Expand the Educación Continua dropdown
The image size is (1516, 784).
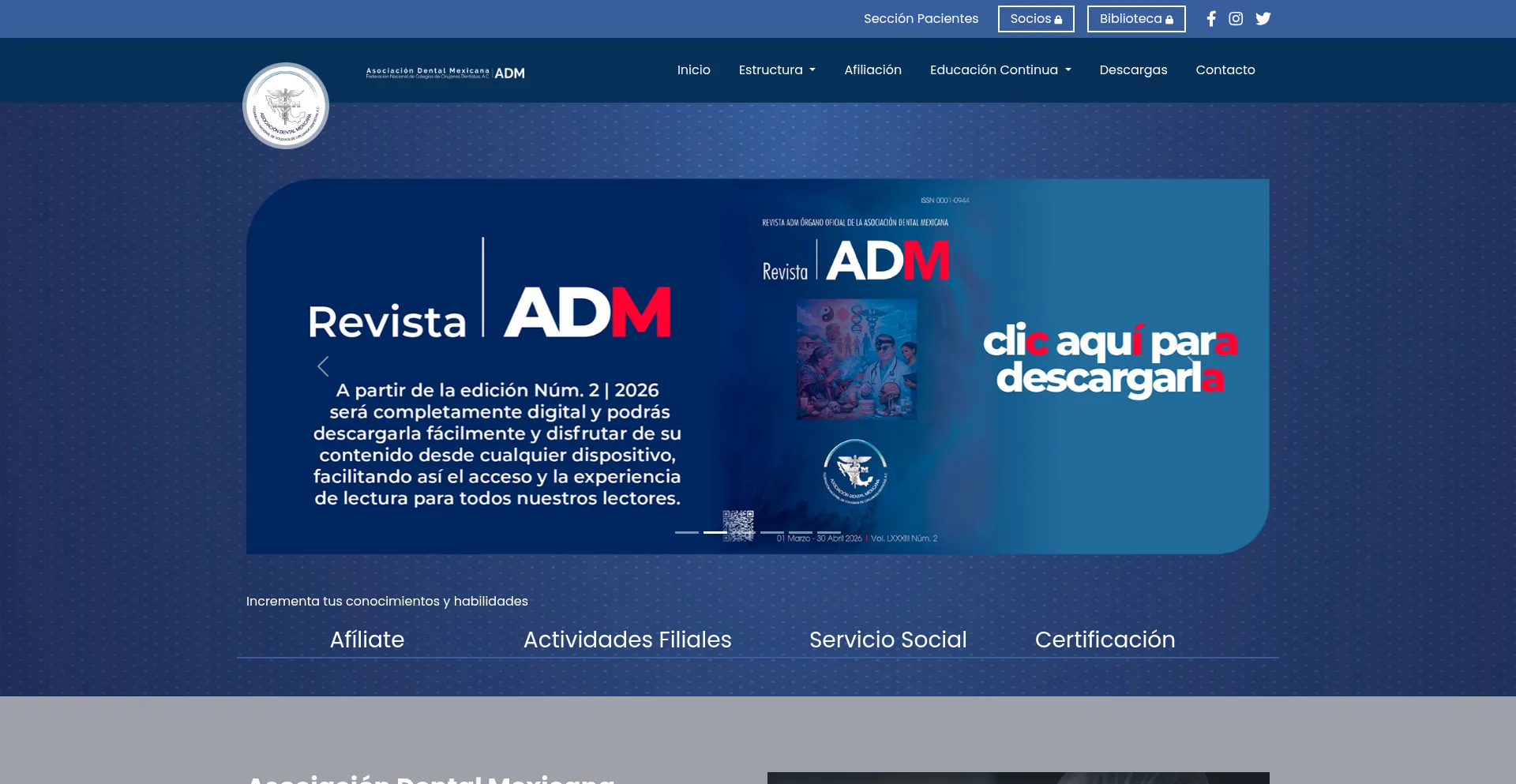coord(1000,70)
